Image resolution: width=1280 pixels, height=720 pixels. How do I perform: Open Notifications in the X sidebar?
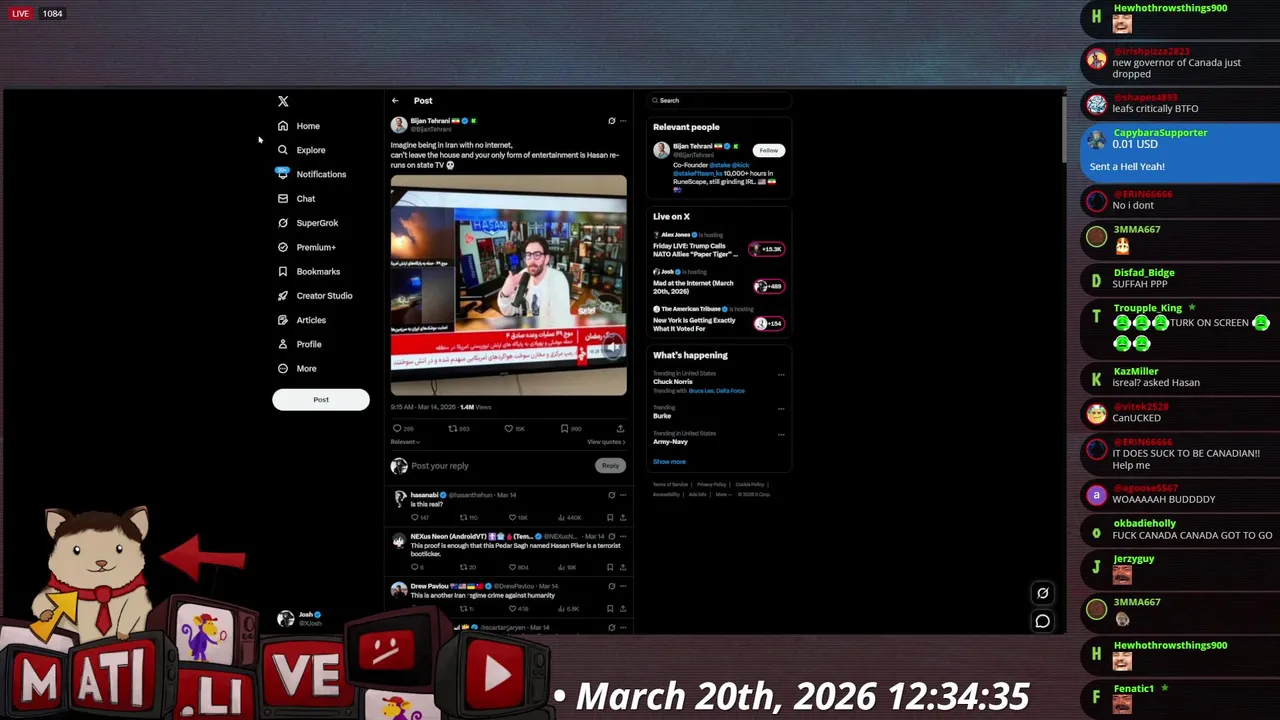tap(311, 174)
